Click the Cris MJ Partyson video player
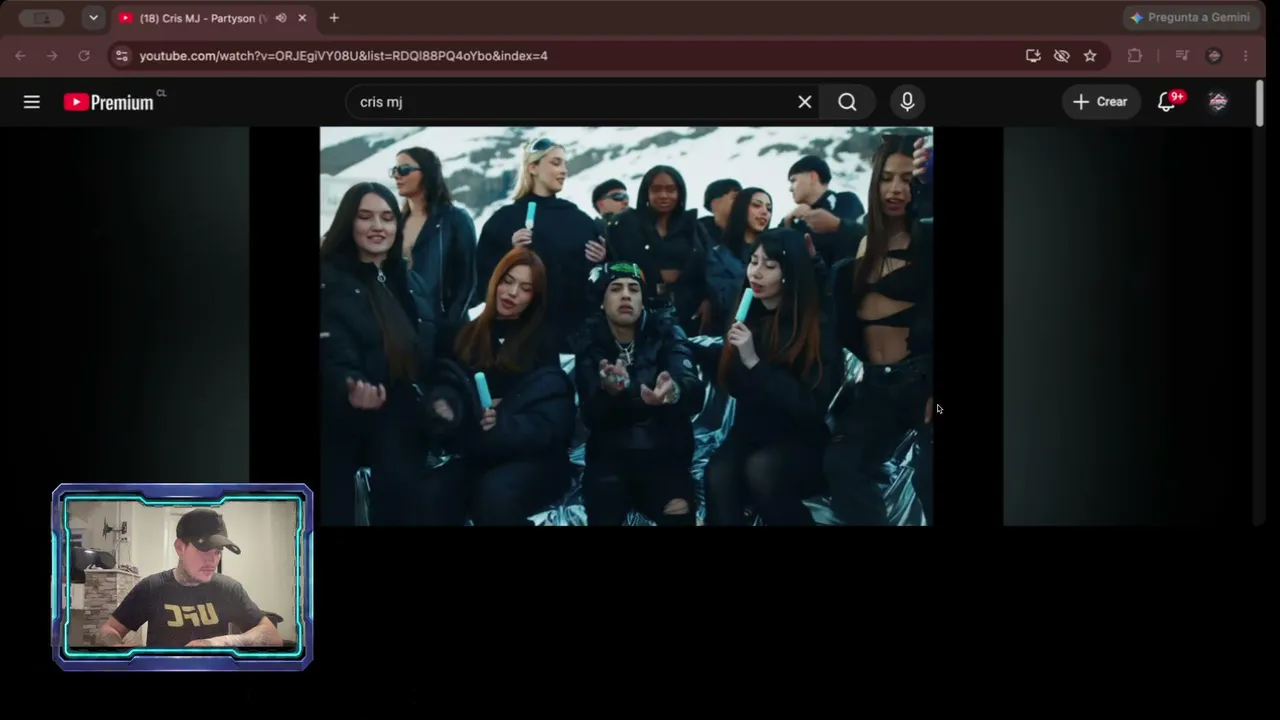This screenshot has height=720, width=1280. [x=626, y=326]
